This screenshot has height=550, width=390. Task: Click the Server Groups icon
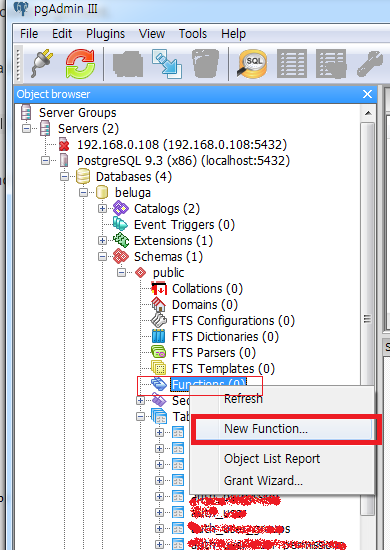[26, 113]
